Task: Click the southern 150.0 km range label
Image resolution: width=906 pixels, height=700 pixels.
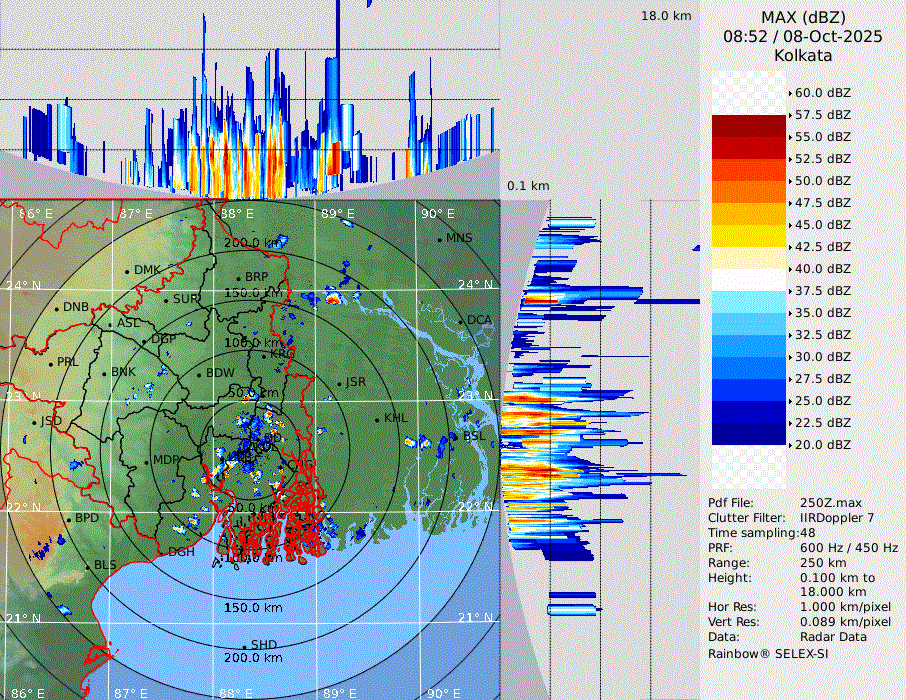Action: click(x=252, y=608)
